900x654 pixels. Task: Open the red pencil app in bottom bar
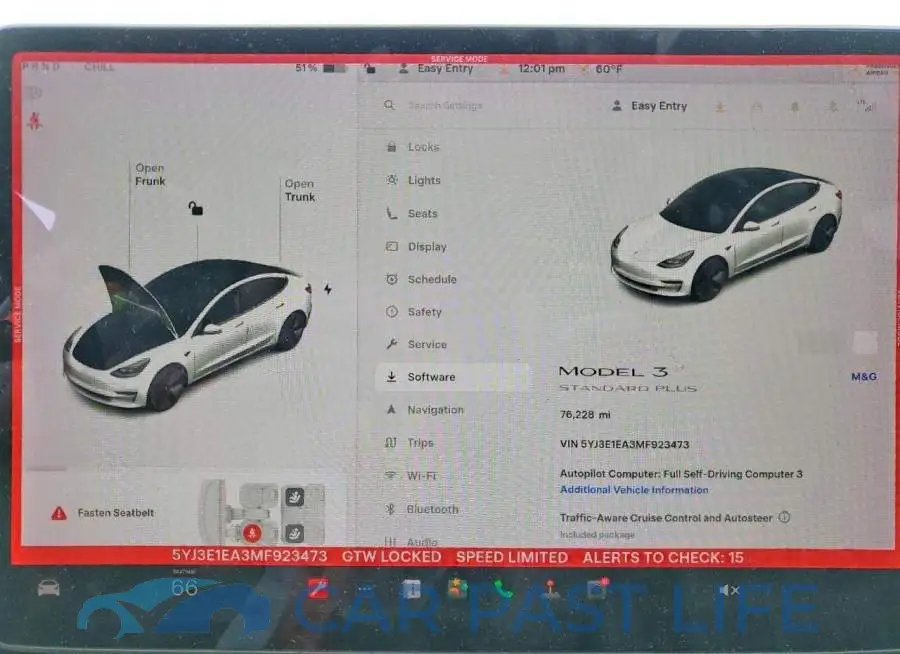point(318,588)
